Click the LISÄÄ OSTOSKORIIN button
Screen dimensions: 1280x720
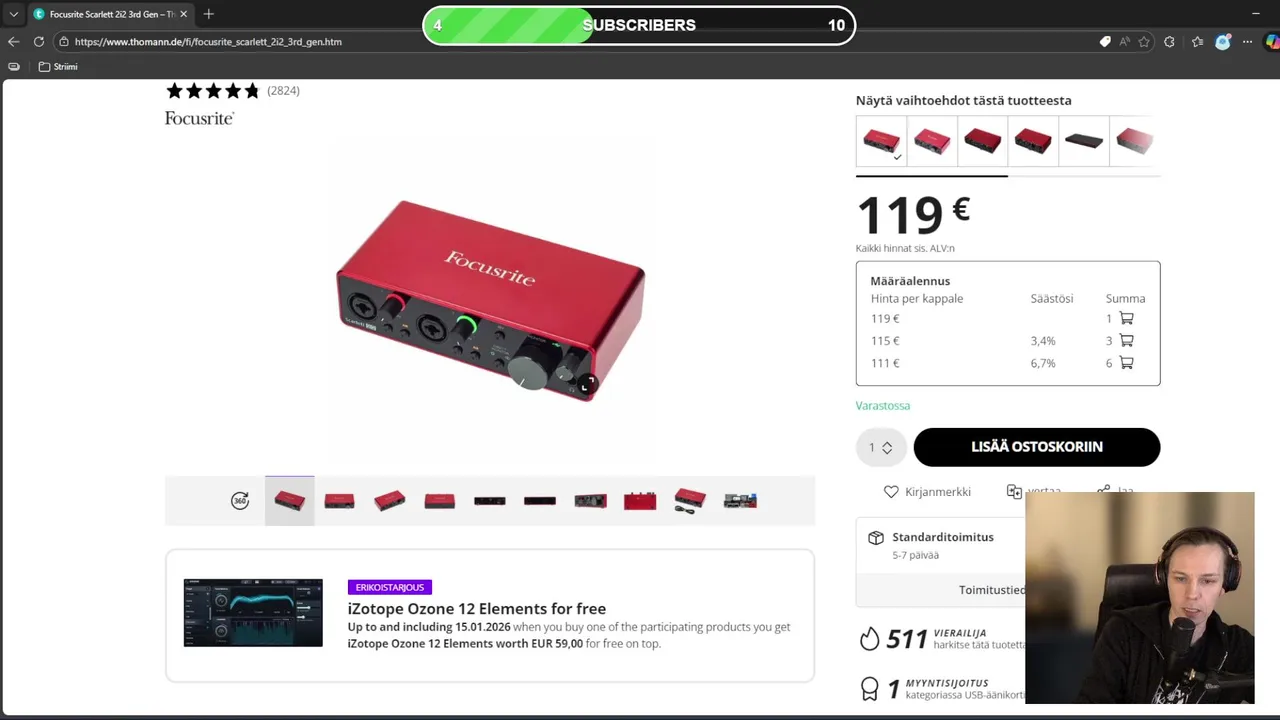(x=1037, y=447)
